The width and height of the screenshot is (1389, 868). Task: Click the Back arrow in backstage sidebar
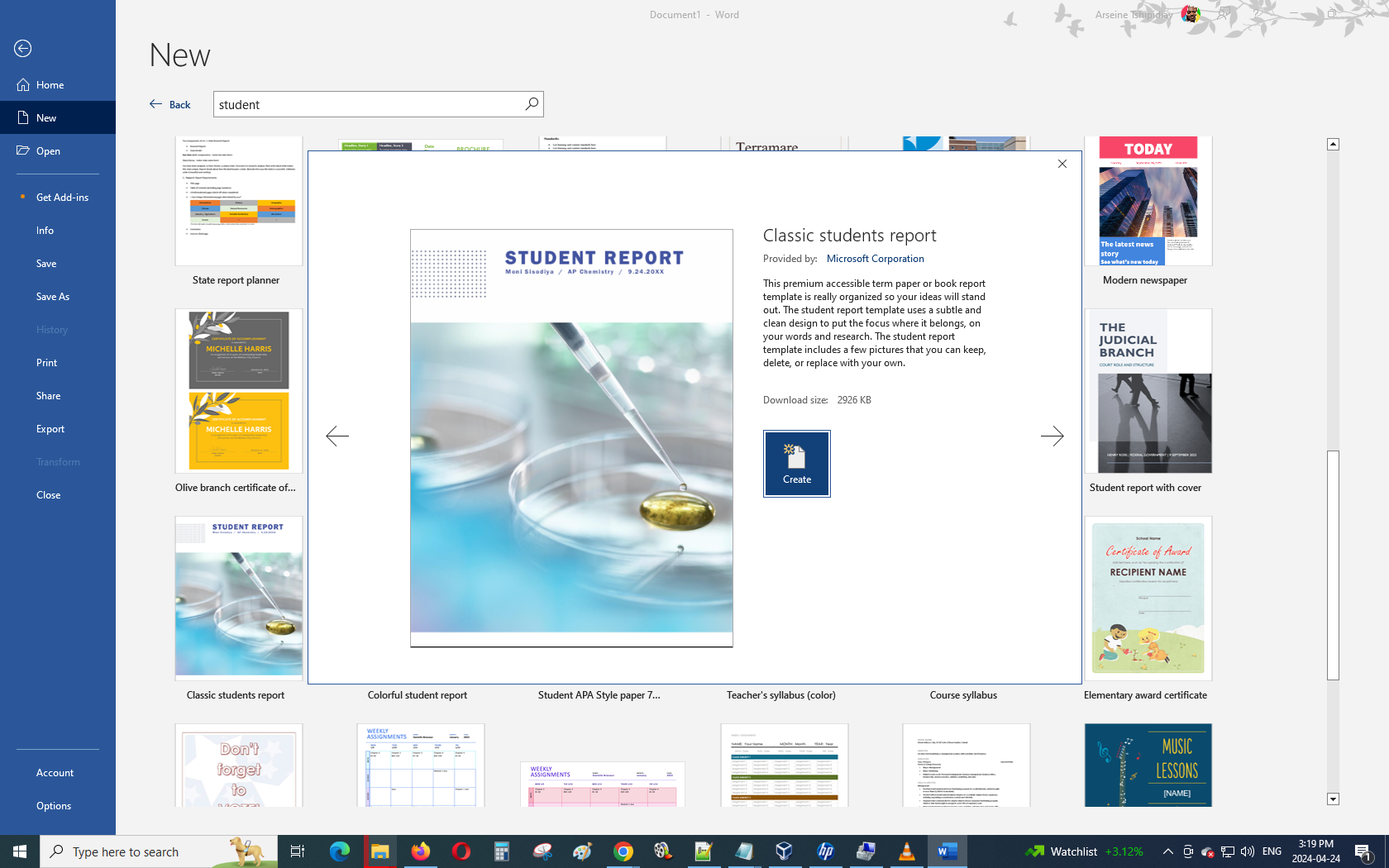click(23, 49)
